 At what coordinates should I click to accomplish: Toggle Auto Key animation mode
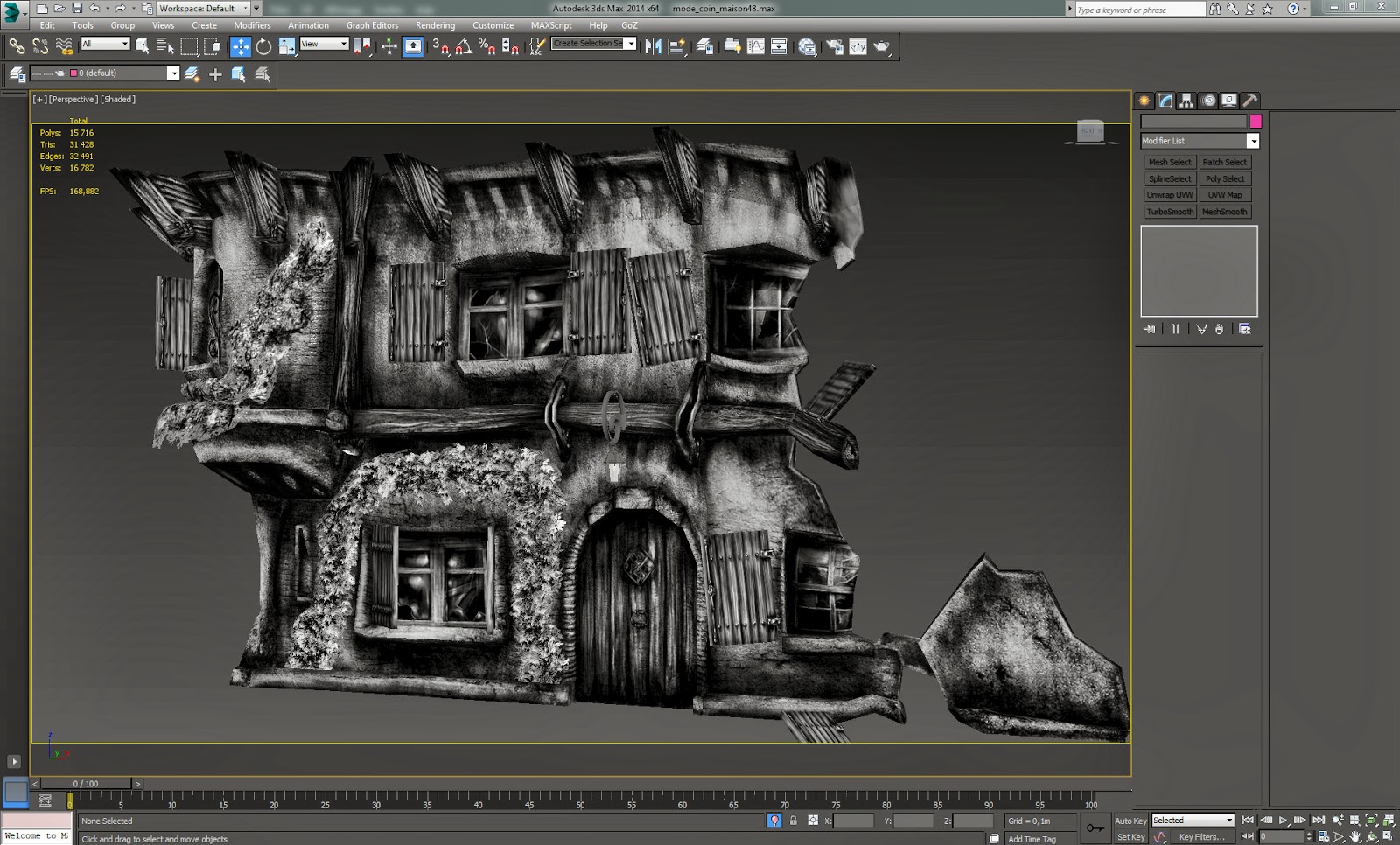[1130, 821]
